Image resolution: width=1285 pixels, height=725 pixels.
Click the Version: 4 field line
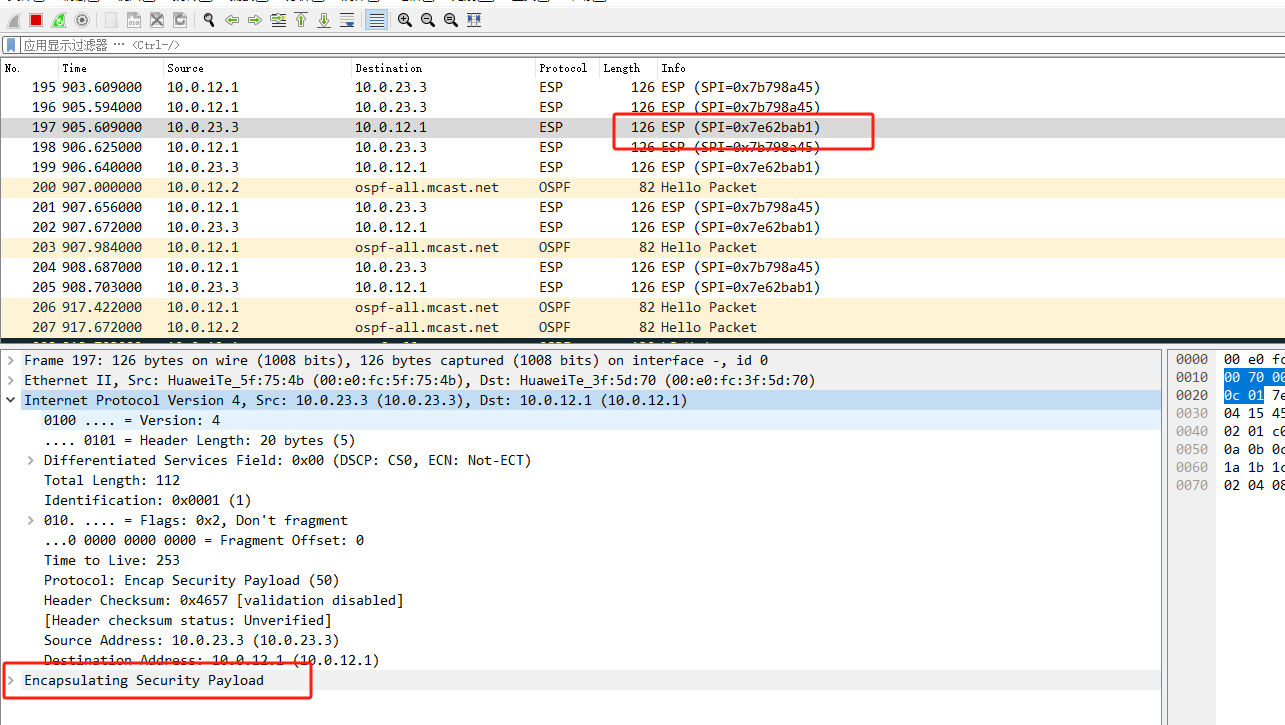[x=132, y=420]
